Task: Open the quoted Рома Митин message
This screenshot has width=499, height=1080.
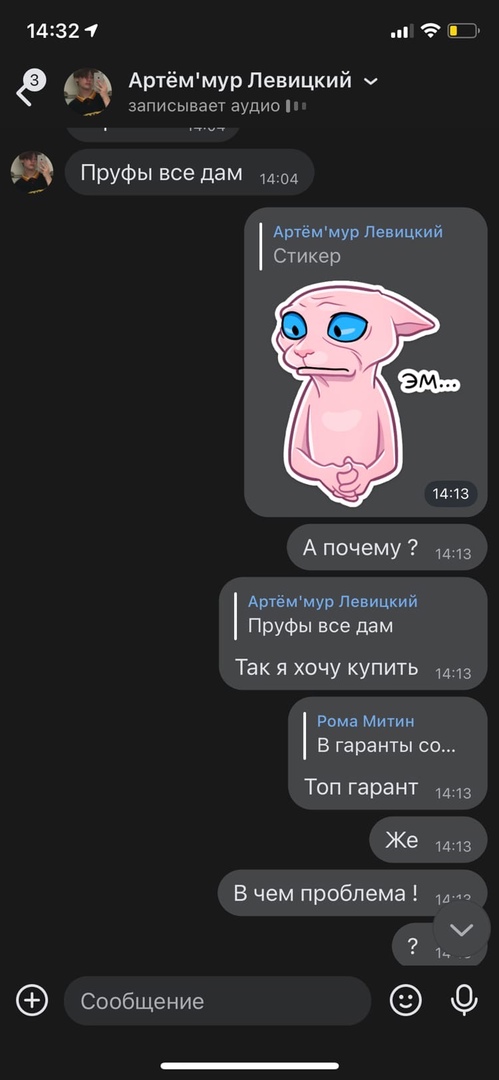Action: [380, 734]
